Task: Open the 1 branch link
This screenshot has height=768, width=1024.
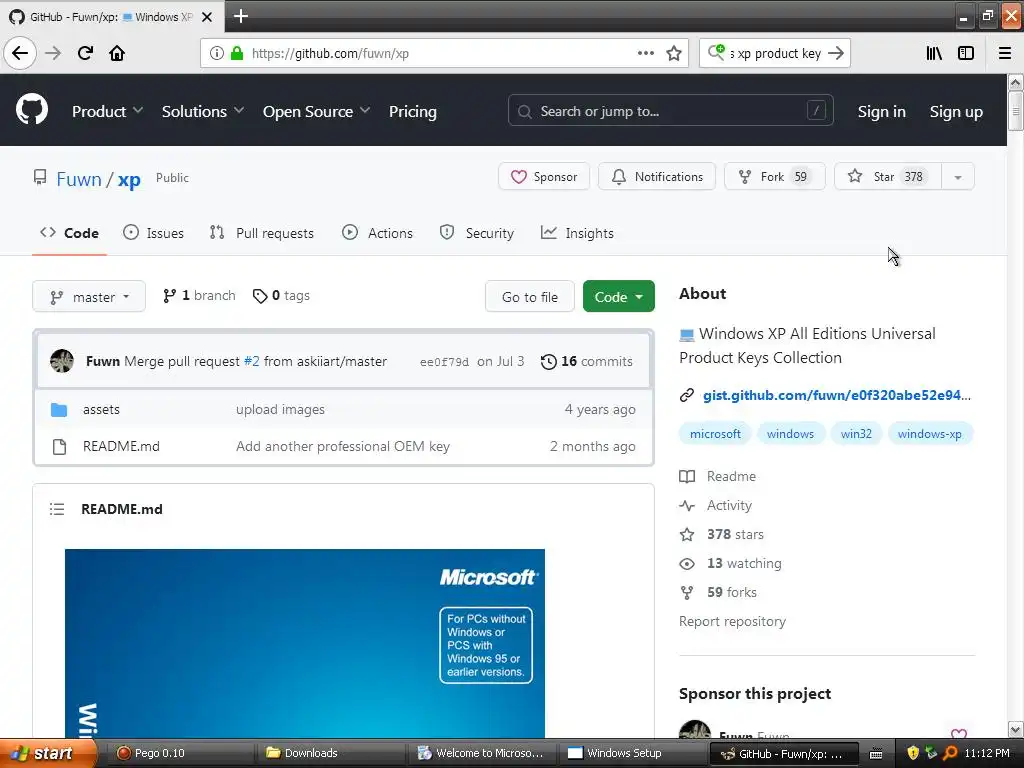Action: pos(199,296)
